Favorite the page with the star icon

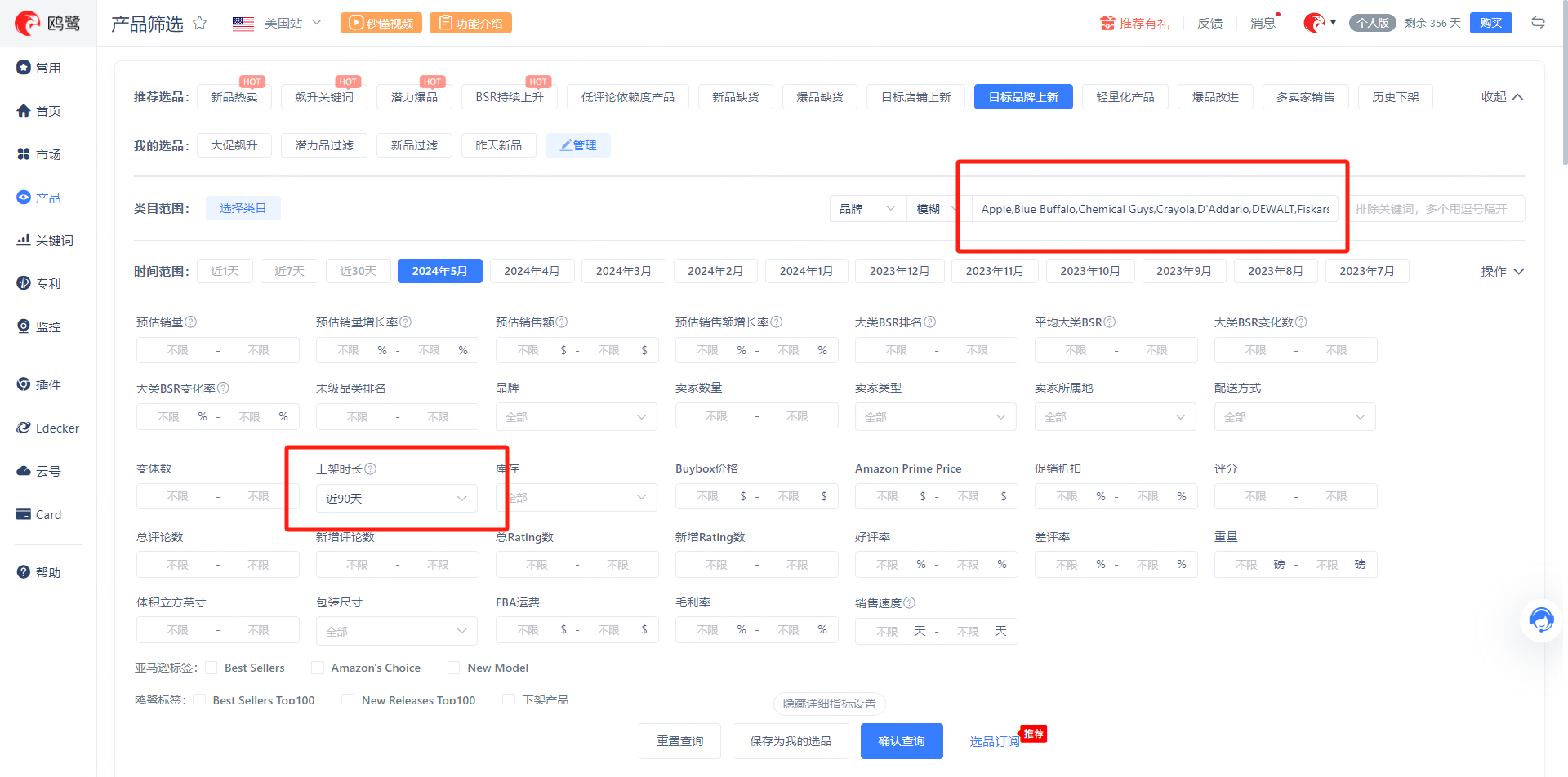(199, 23)
